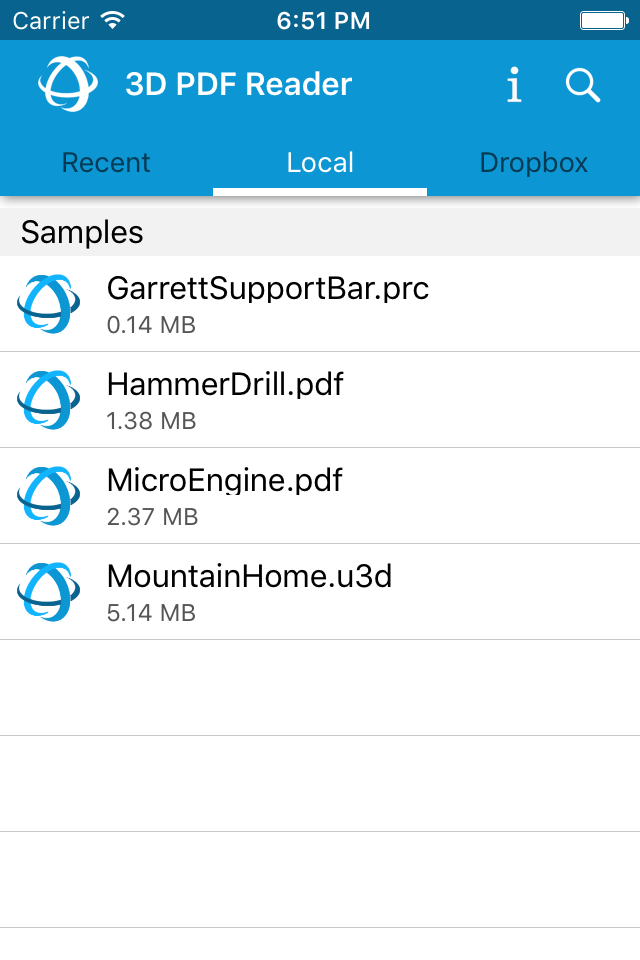Tap the Wi-Fi status icon
This screenshot has height=960, width=640.
(112, 20)
